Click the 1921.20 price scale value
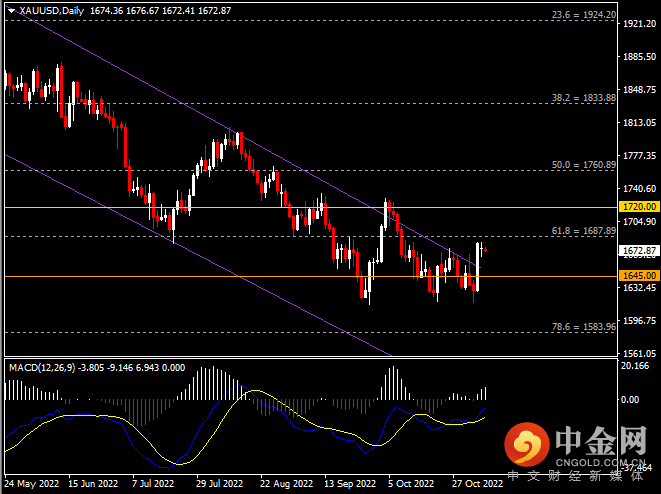This screenshot has height=494, width=661. [640, 24]
